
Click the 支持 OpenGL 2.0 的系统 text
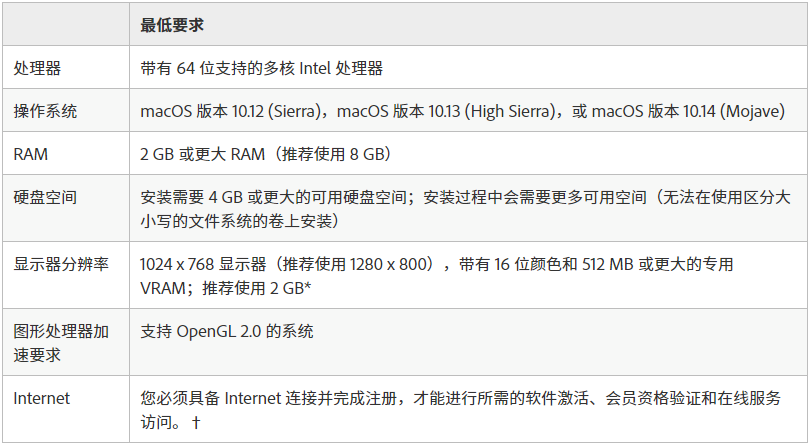[x=227, y=331]
